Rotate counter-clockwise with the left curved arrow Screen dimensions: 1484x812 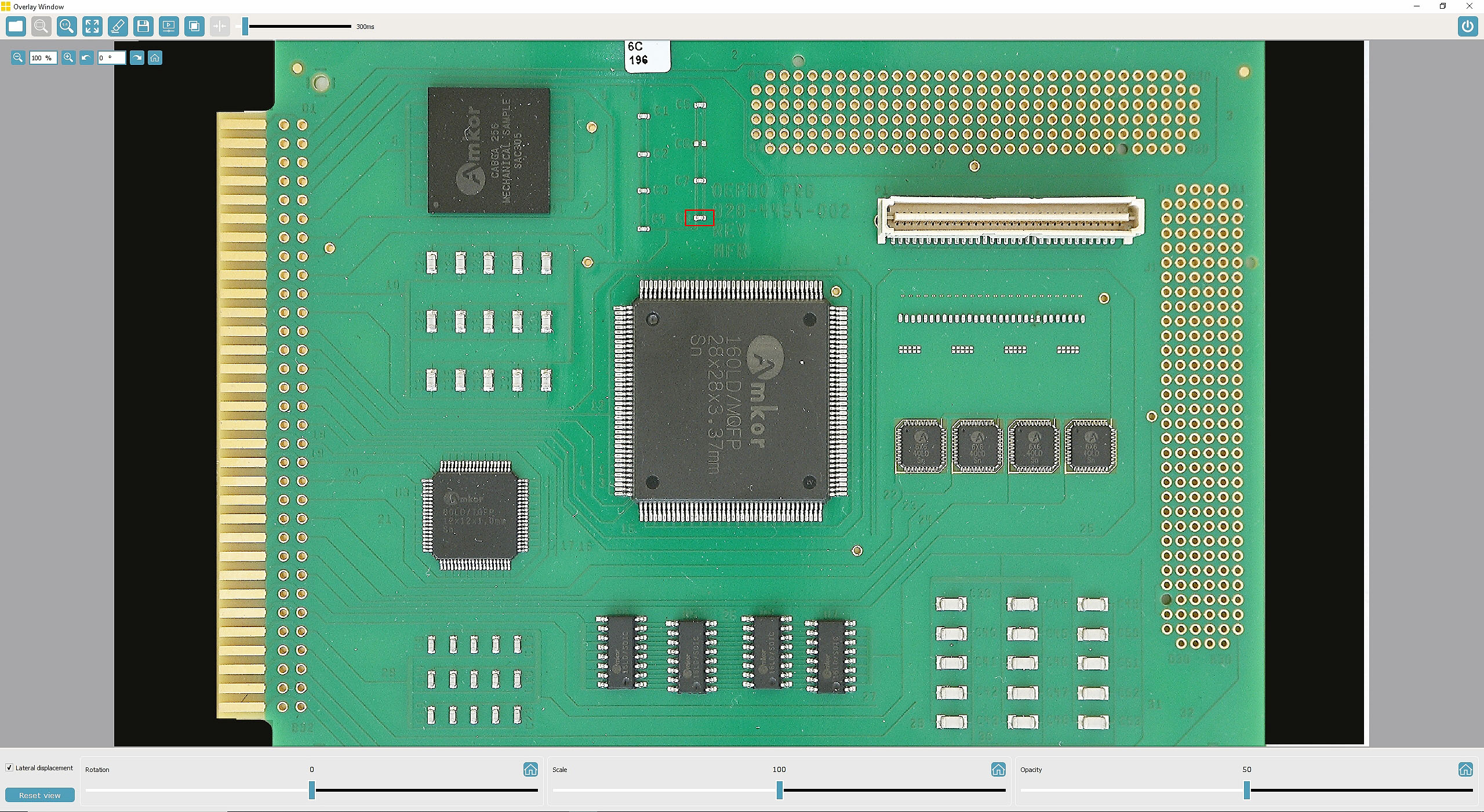(x=86, y=57)
